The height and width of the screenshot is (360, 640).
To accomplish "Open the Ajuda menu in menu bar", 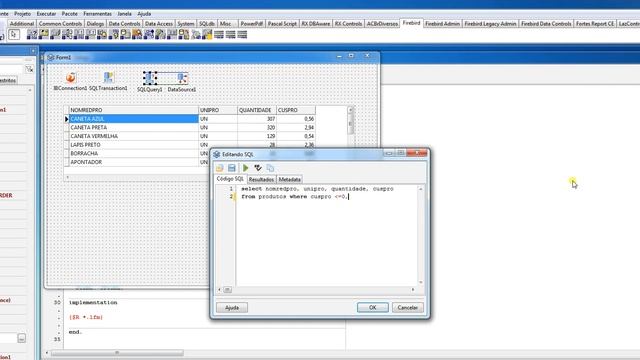I will (x=144, y=13).
